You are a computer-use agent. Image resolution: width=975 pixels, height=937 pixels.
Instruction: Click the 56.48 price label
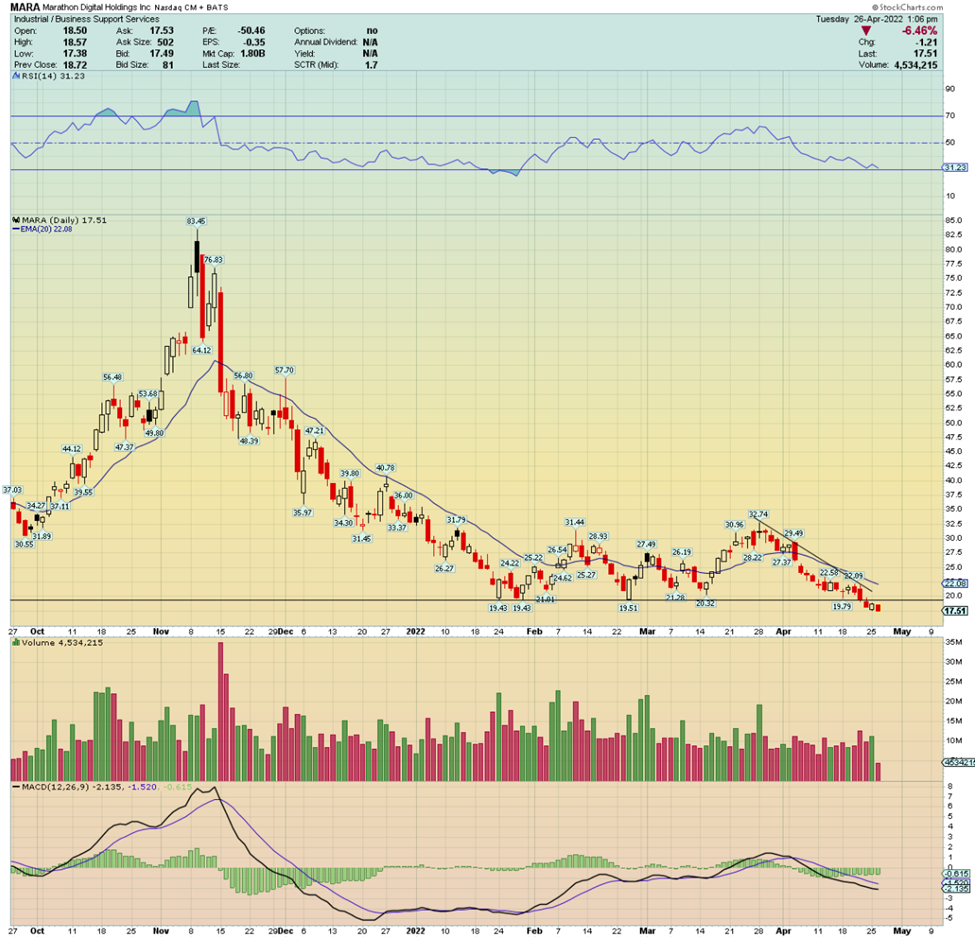click(113, 377)
